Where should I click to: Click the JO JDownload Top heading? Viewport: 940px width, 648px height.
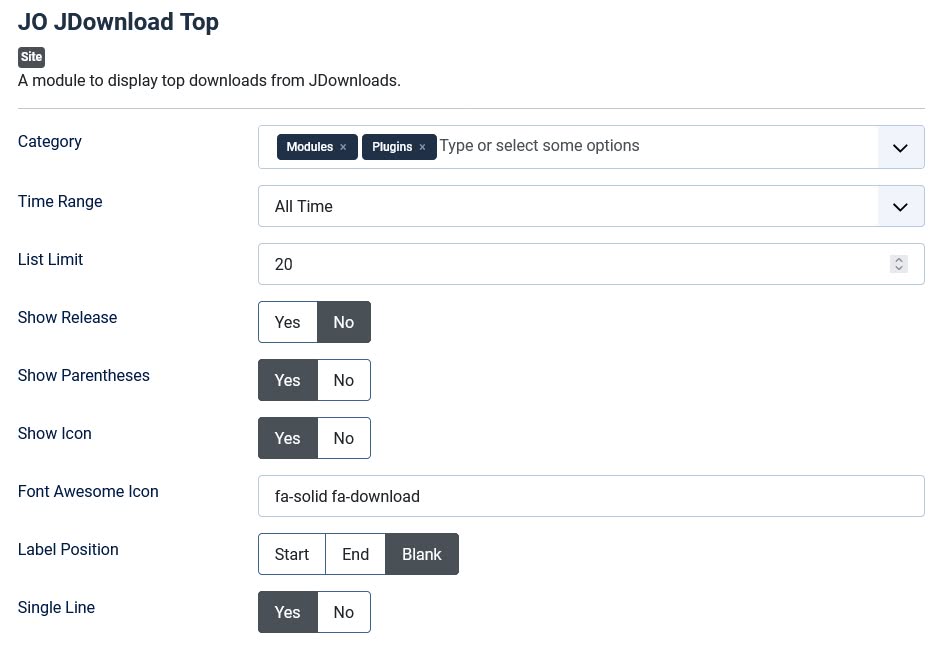[x=117, y=22]
